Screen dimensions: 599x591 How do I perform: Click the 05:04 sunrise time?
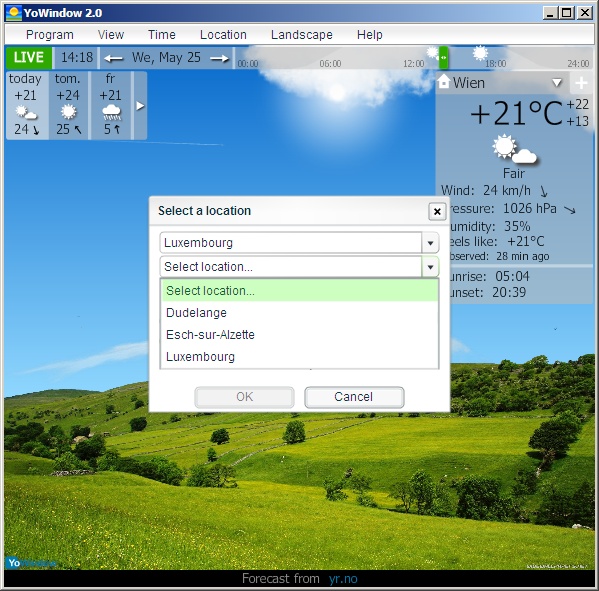512,276
